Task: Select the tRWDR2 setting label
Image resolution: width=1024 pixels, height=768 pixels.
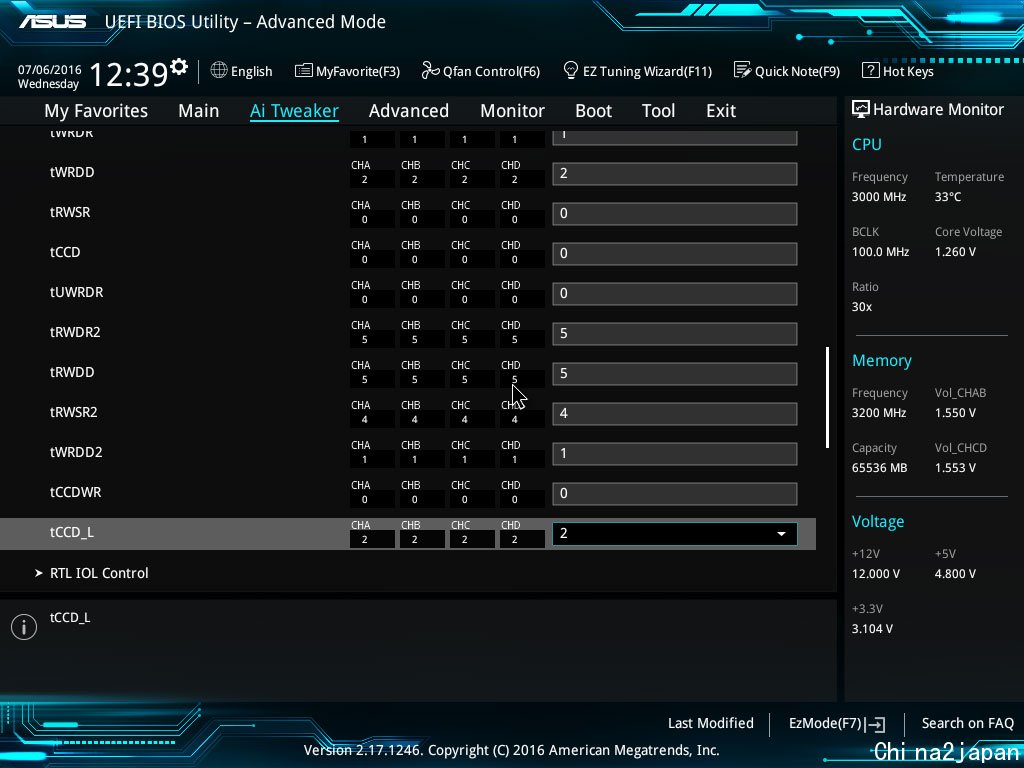Action: click(75, 332)
